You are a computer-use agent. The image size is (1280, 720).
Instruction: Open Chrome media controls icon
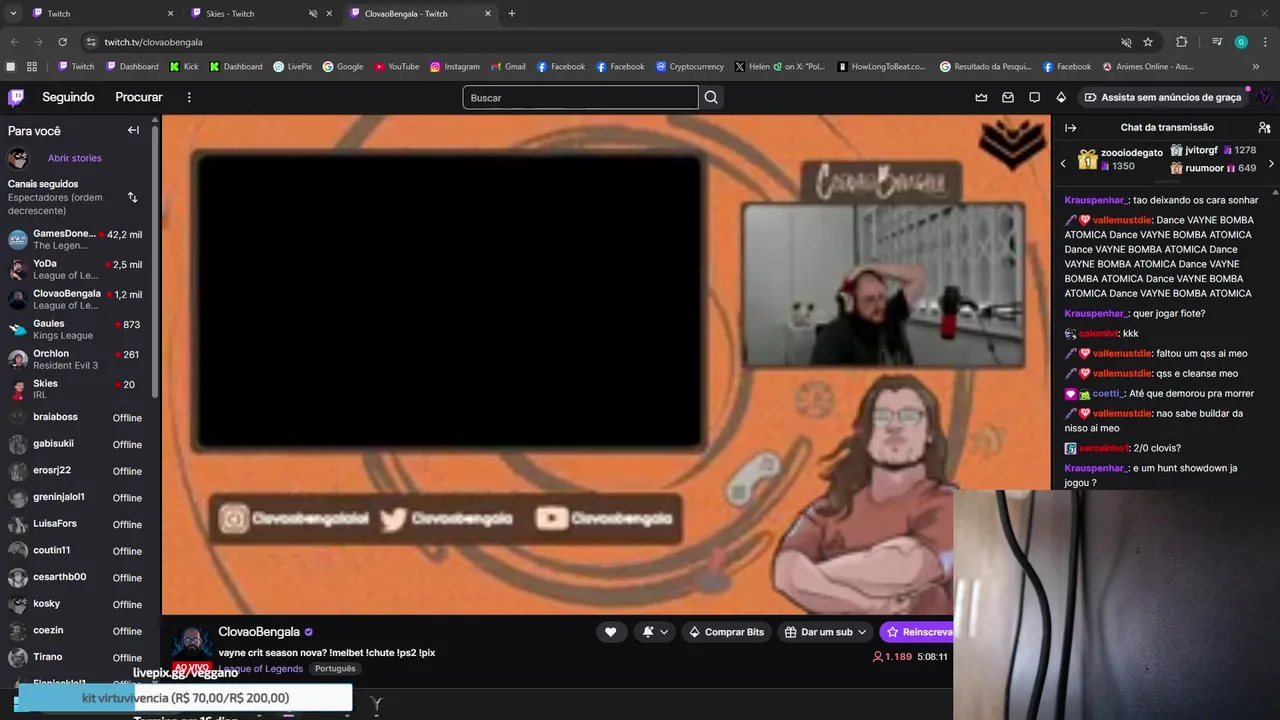tap(1217, 42)
